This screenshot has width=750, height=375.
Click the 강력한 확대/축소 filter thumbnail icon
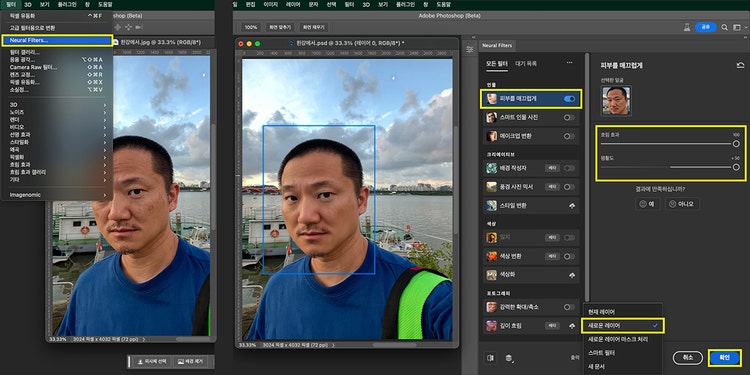coord(491,307)
